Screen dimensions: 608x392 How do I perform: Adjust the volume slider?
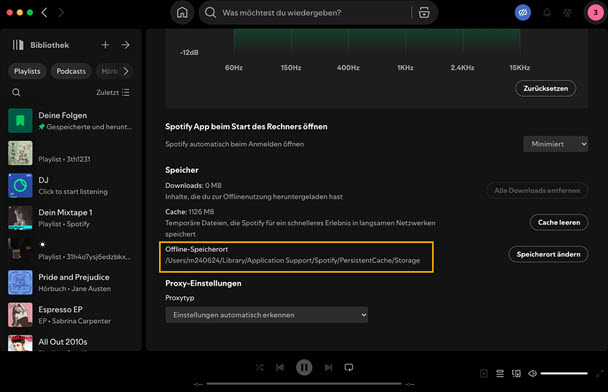[564, 373]
